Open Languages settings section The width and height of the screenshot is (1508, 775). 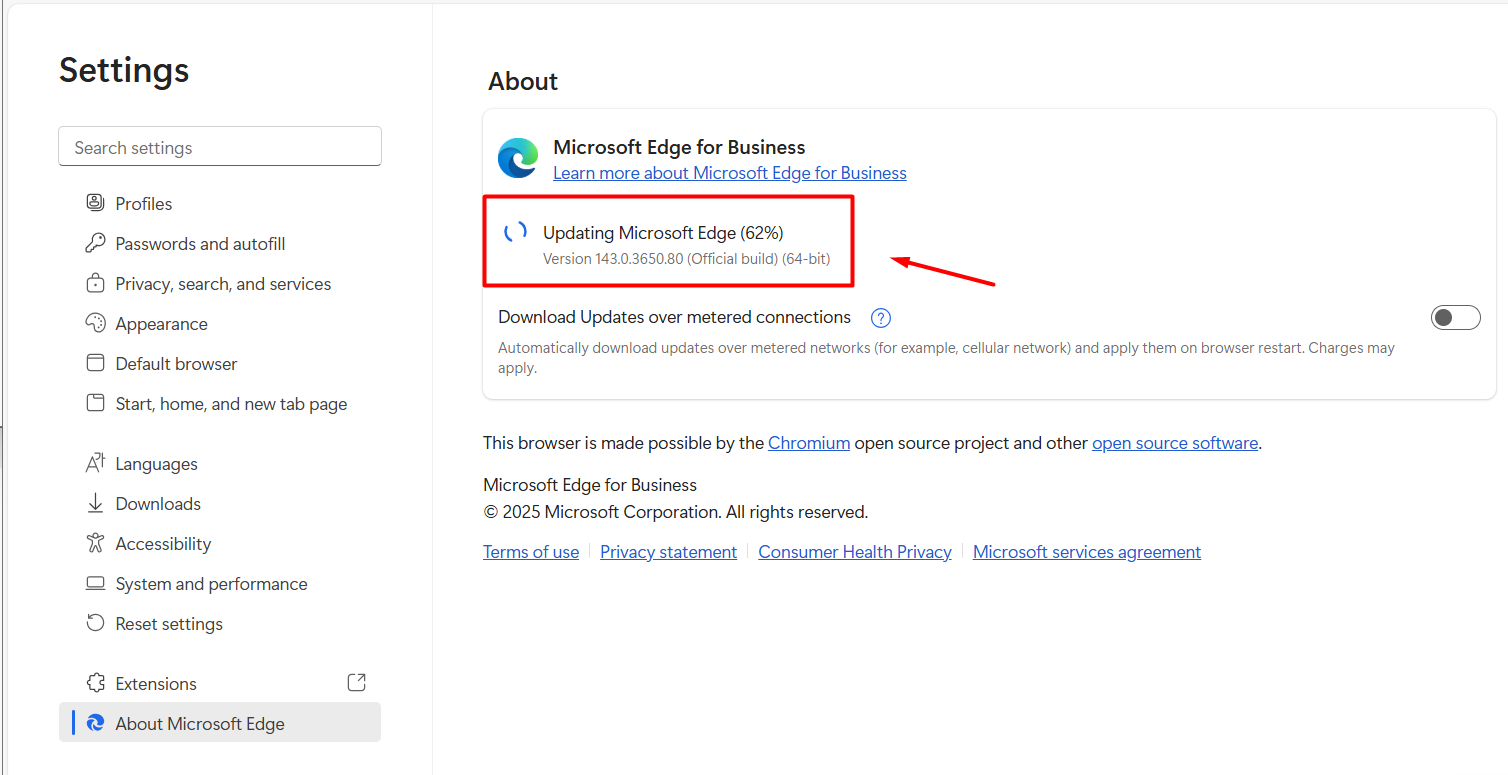[156, 464]
